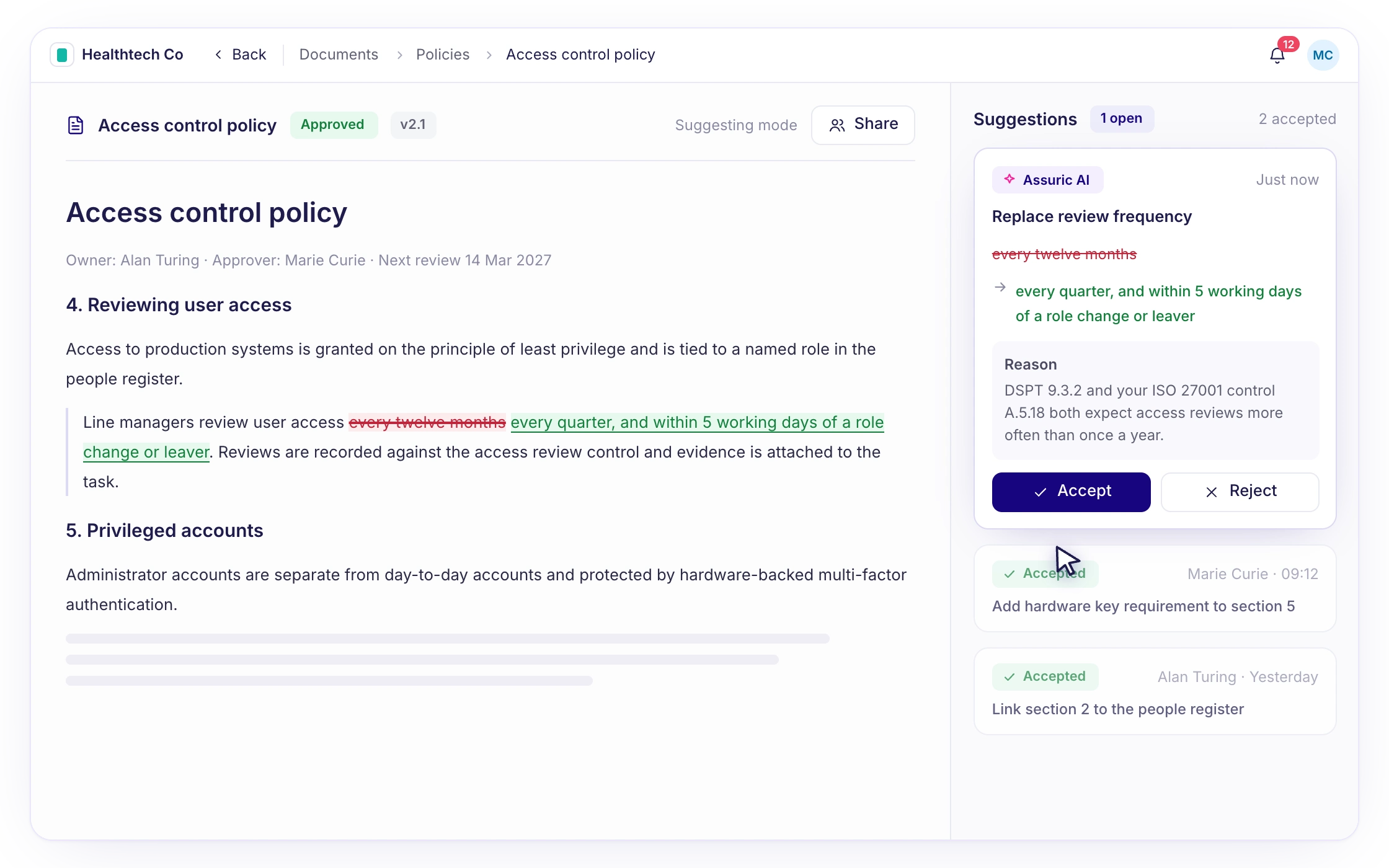Open Alan Turing's accepted people register suggestion
This screenshot has height=868, width=1389.
[1155, 691]
